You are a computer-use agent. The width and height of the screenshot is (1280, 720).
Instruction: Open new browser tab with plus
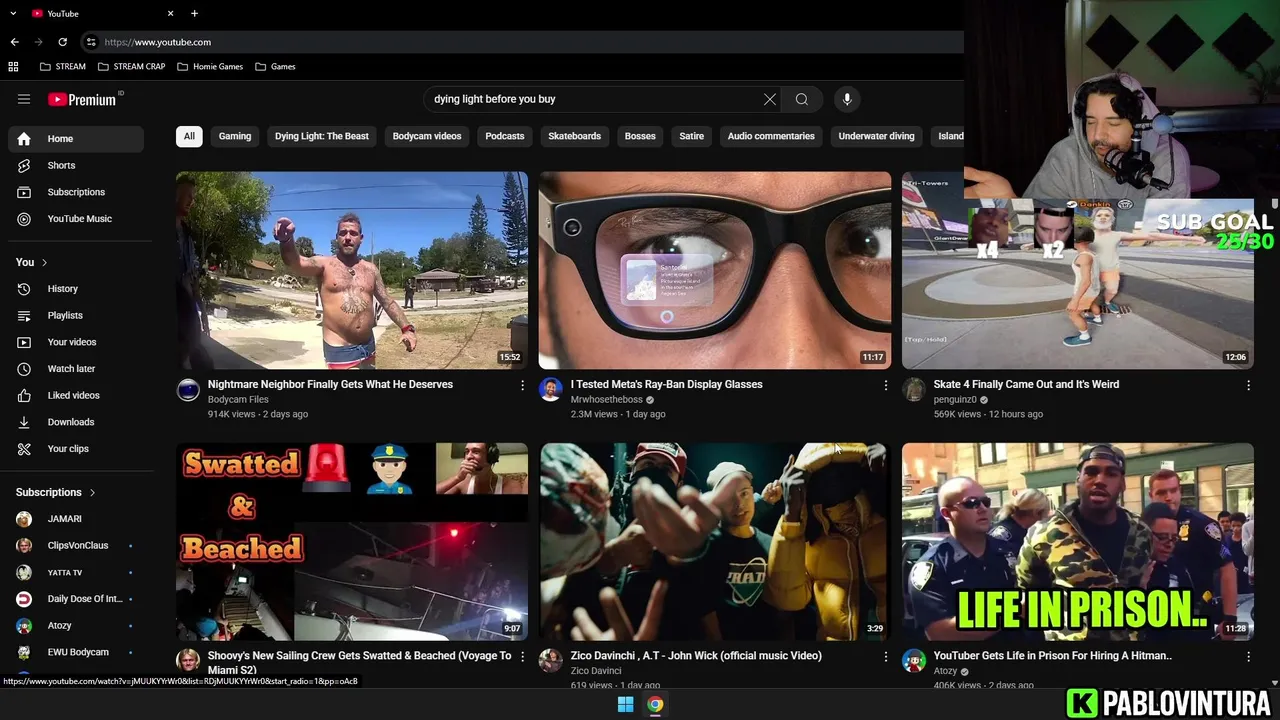coord(194,13)
